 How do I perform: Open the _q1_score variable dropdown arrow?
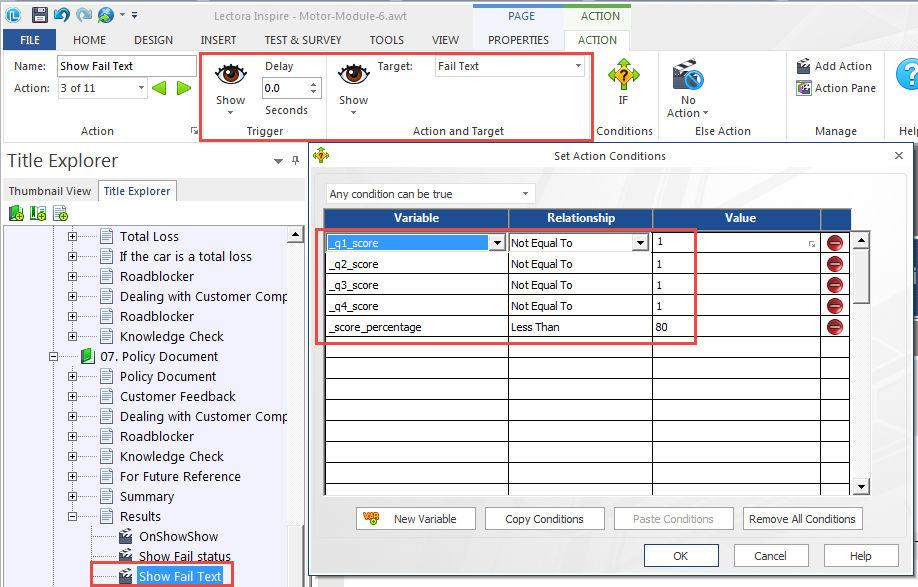(497, 242)
